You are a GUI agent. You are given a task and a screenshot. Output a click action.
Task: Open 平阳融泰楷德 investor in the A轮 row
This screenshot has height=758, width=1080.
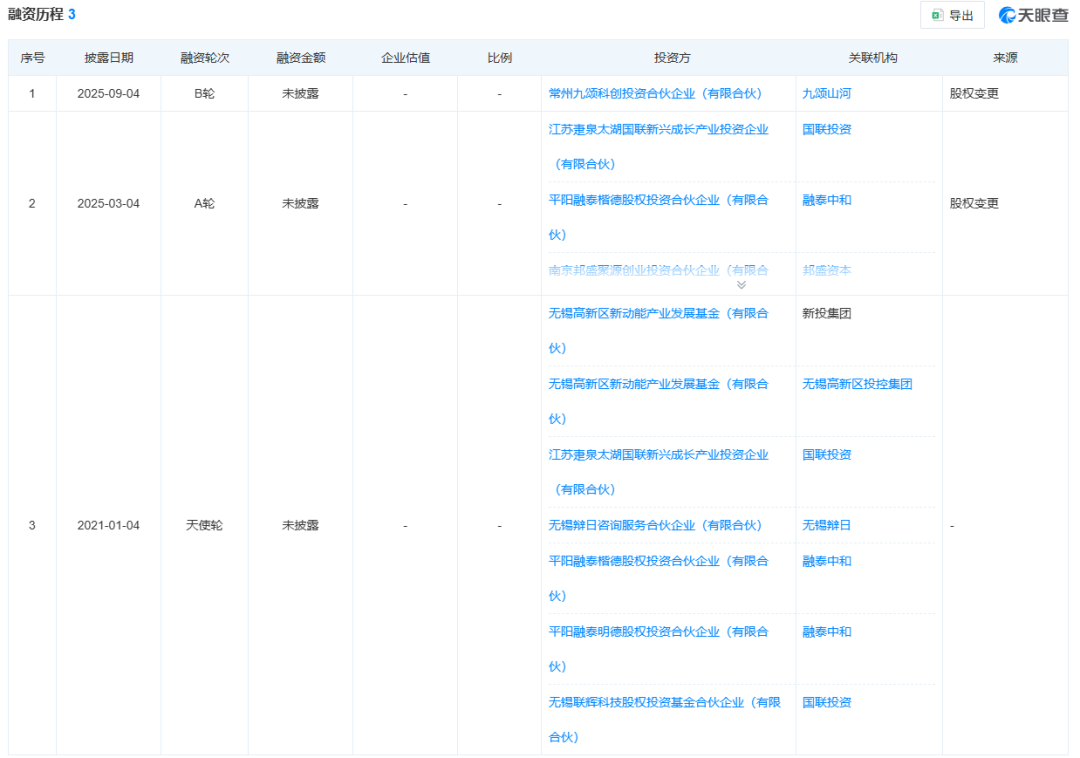click(x=658, y=218)
